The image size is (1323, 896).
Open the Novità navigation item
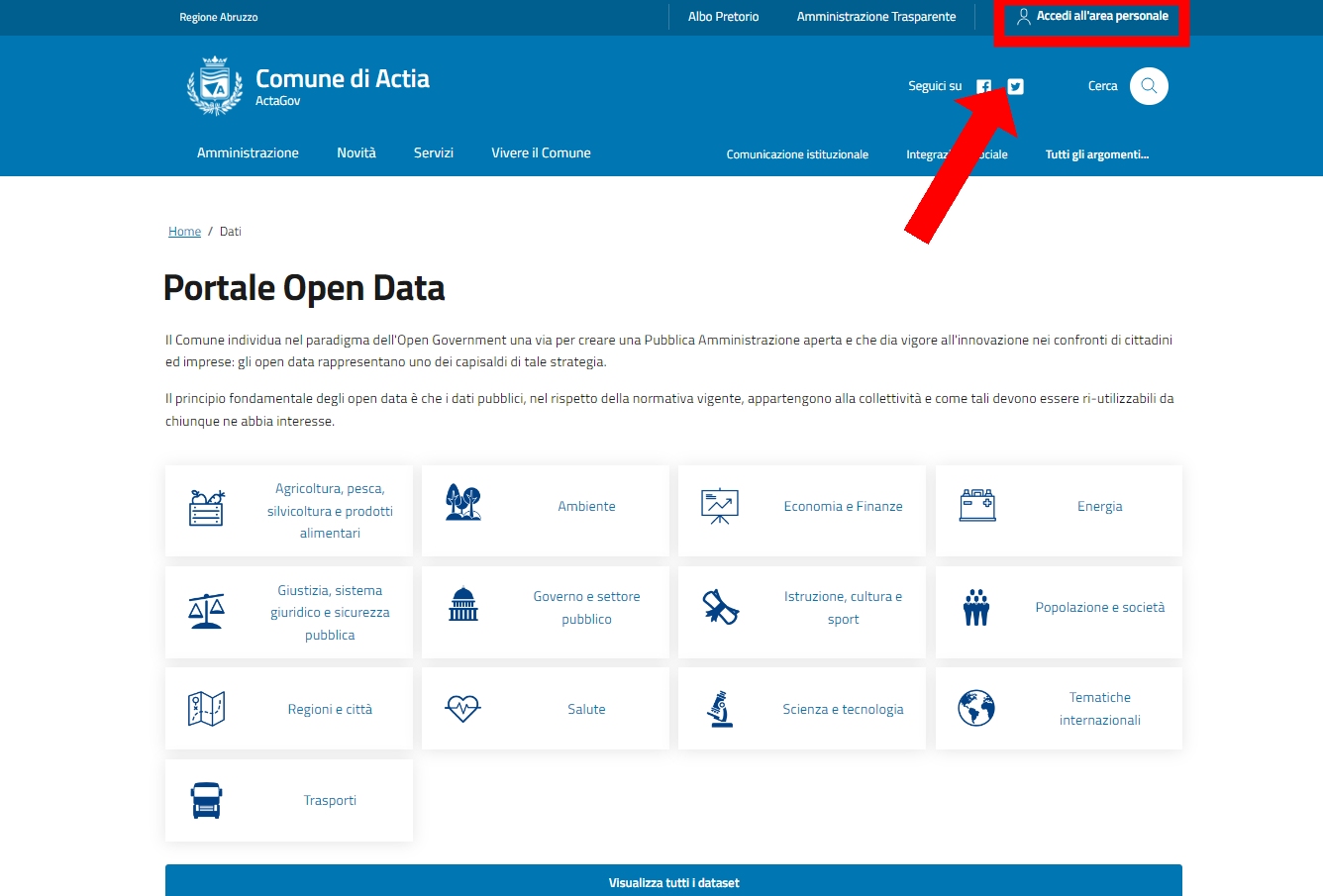(356, 152)
